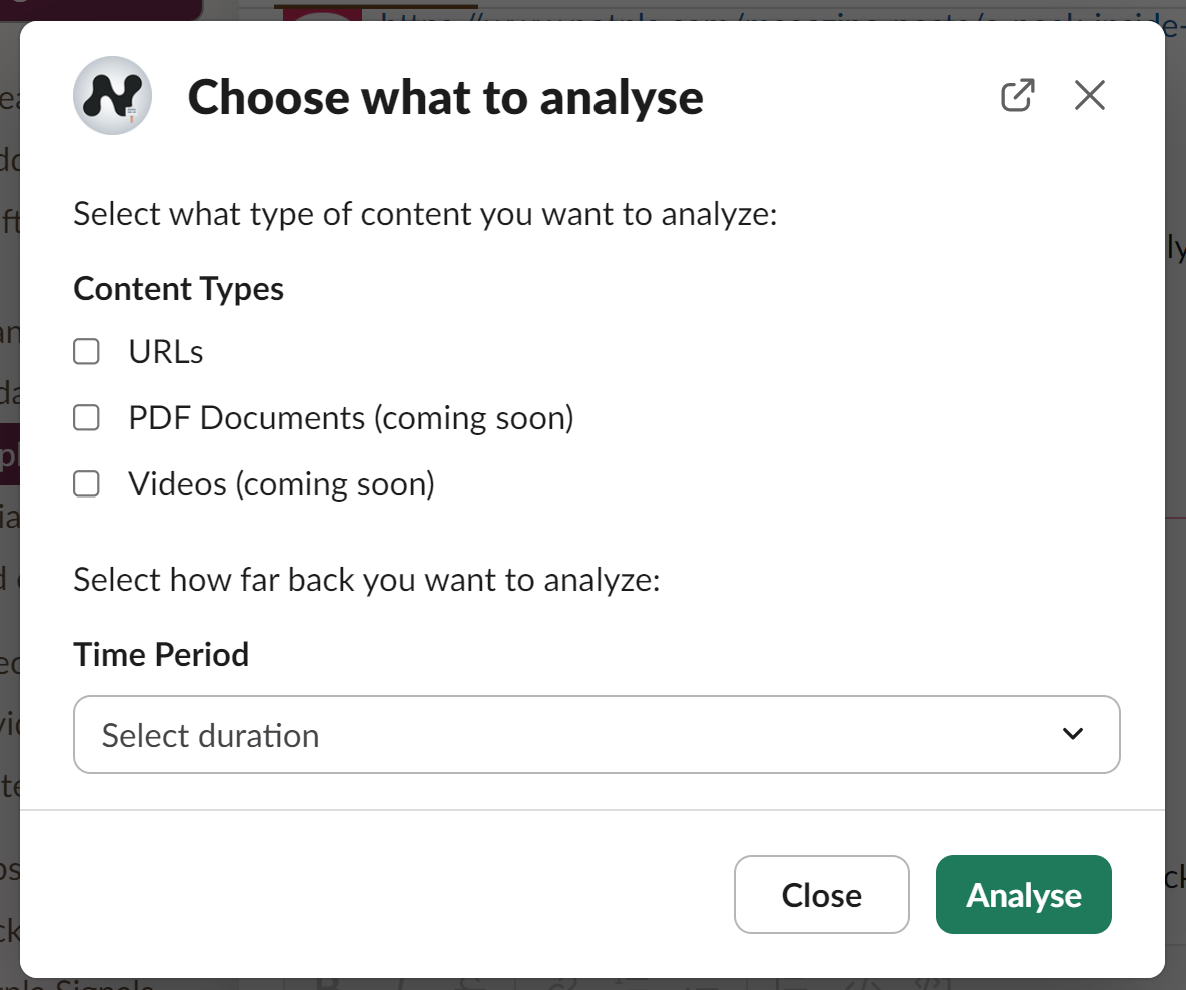1186x990 pixels.
Task: Enable the URLs checkbox
Action: pos(86,352)
